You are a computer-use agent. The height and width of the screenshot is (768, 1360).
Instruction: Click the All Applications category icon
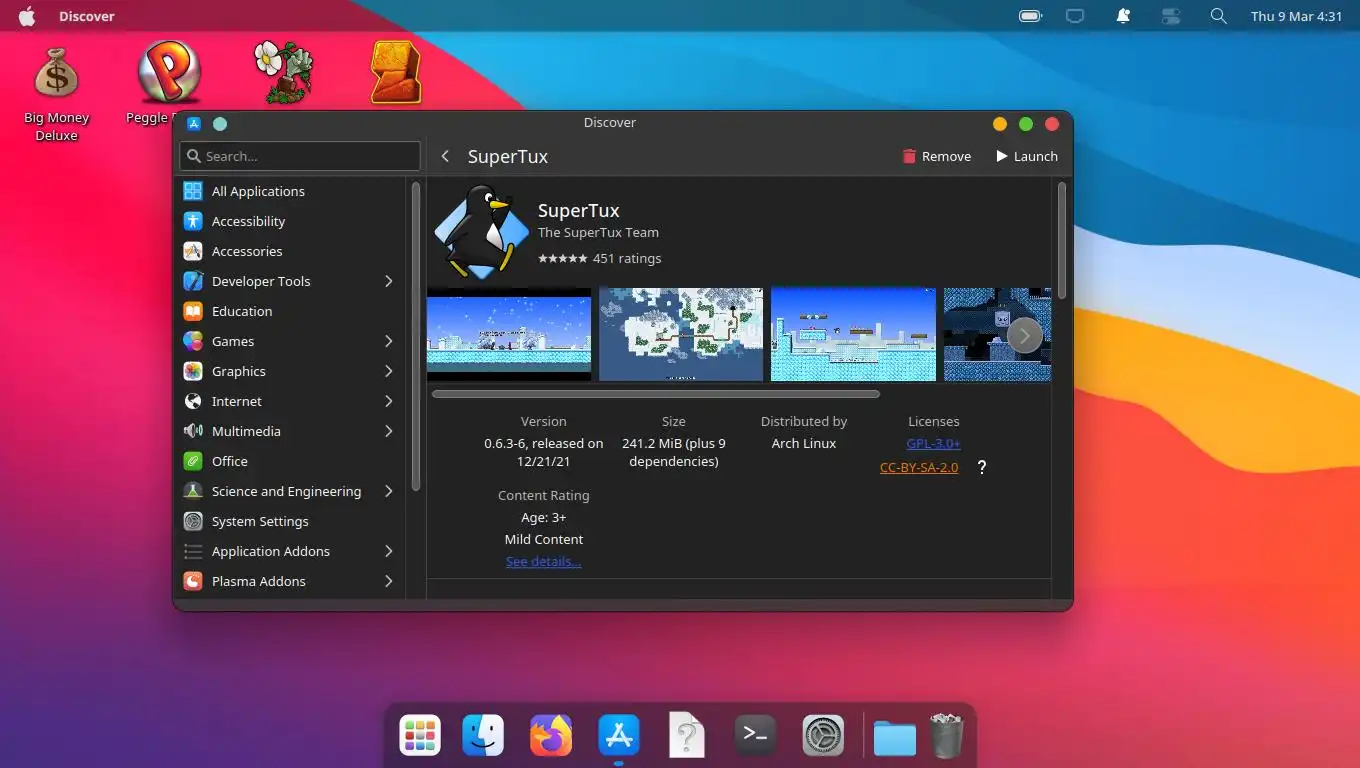[x=193, y=191]
